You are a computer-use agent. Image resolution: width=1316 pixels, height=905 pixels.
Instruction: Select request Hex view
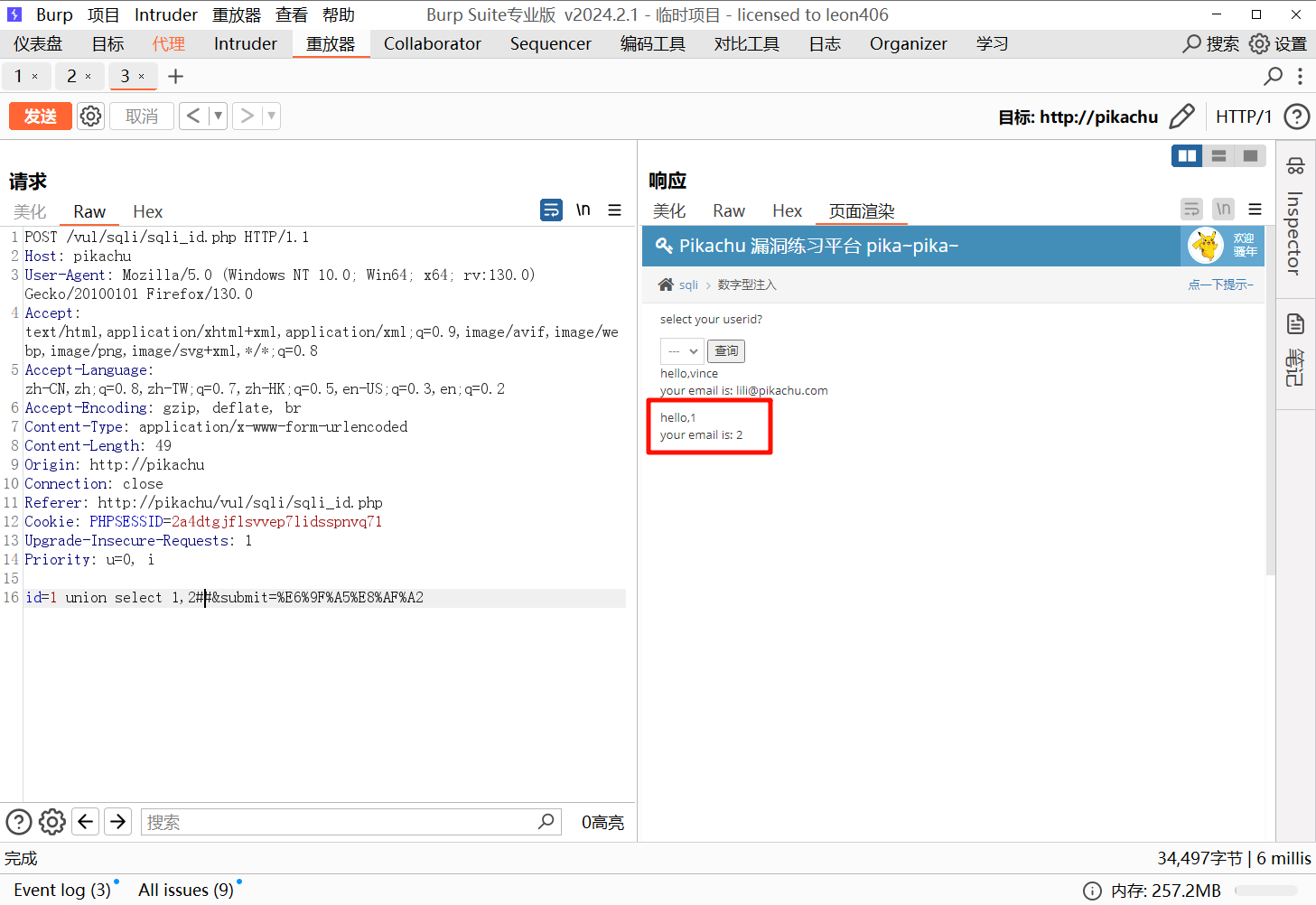[x=148, y=211]
